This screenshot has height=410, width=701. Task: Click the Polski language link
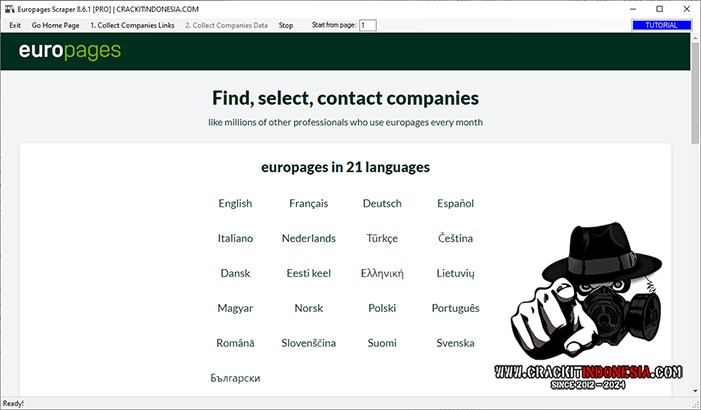coord(382,309)
